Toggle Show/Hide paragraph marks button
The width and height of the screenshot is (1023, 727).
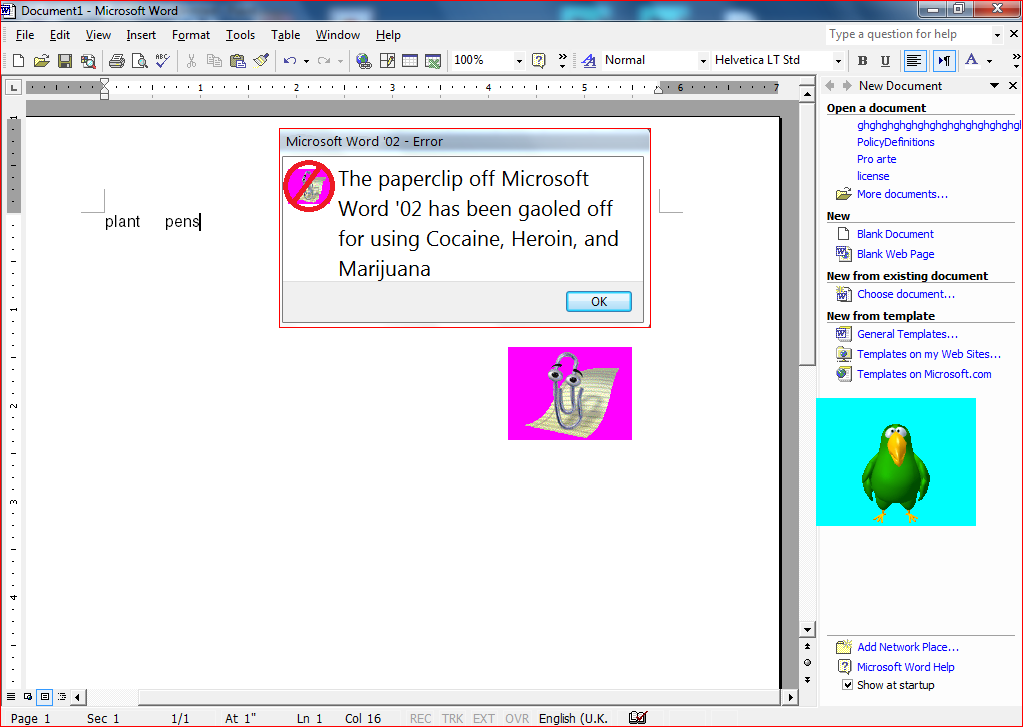click(x=944, y=61)
